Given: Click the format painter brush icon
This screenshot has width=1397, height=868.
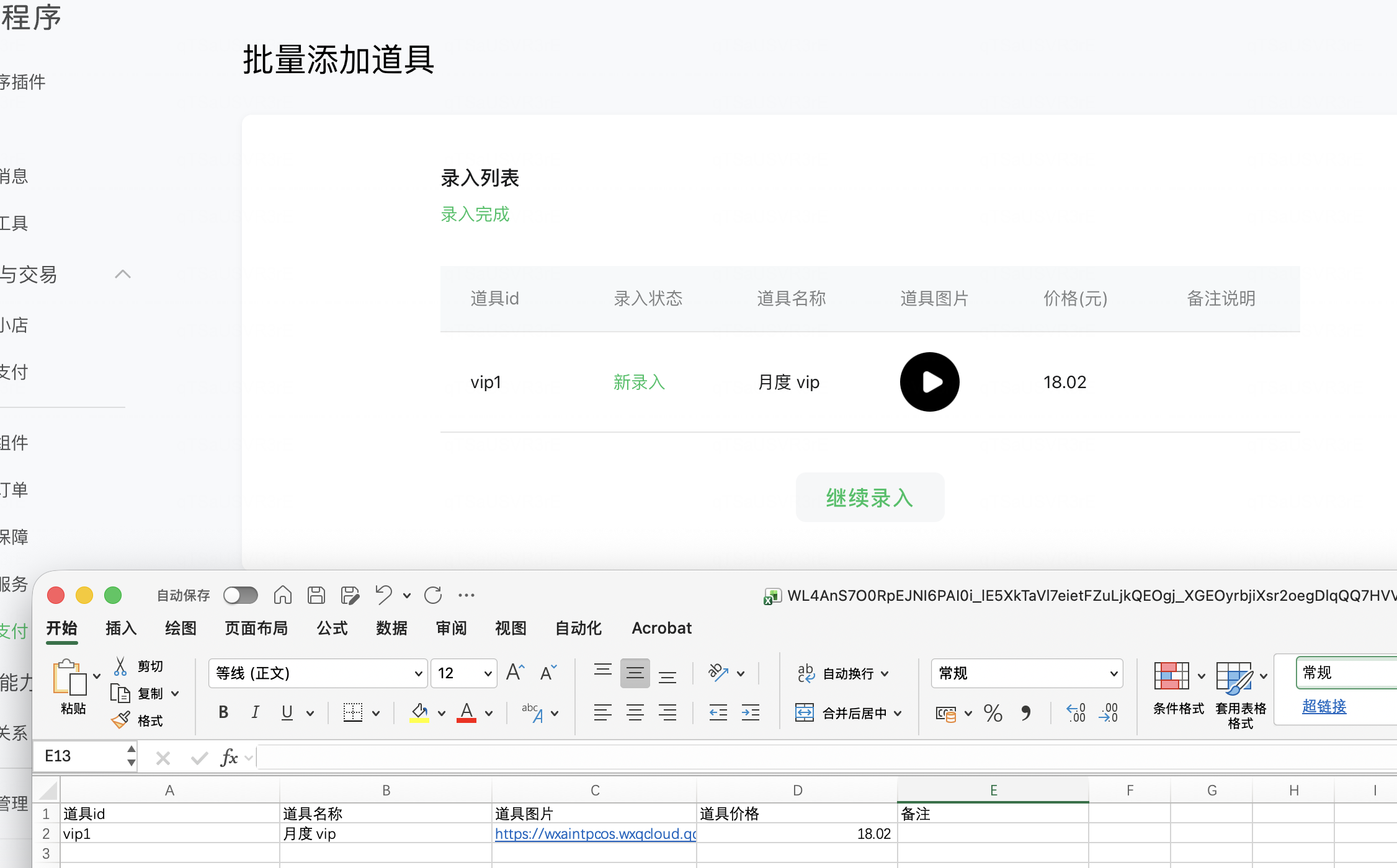Looking at the screenshot, I should [120, 720].
